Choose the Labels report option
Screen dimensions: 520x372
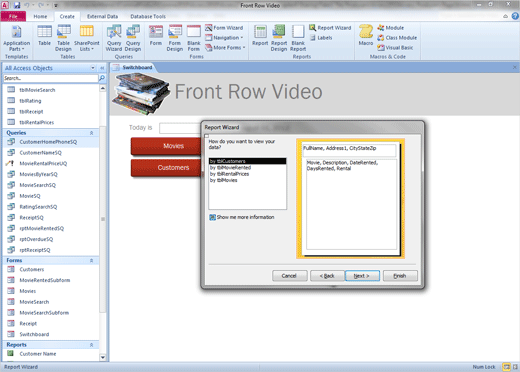(321, 38)
